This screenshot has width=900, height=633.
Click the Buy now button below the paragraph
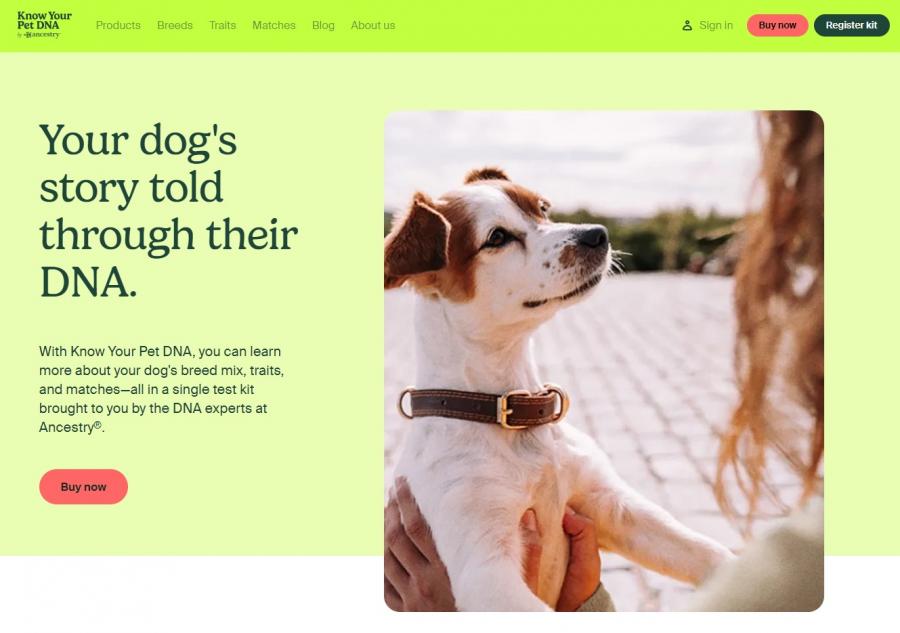83,487
